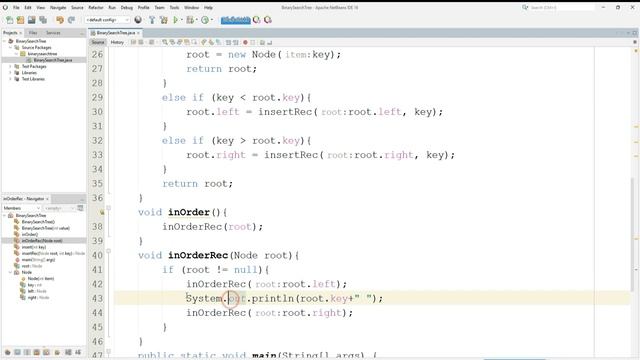Click the Profile Project clock icon

point(205,20)
